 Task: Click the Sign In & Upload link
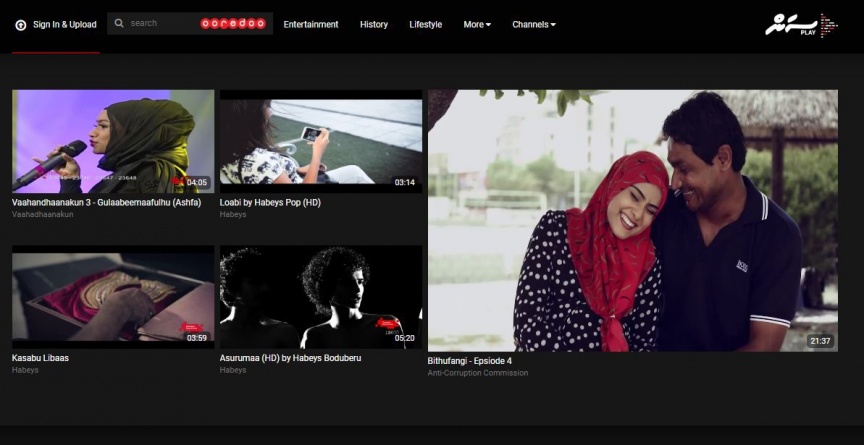pyautogui.click(x=64, y=24)
